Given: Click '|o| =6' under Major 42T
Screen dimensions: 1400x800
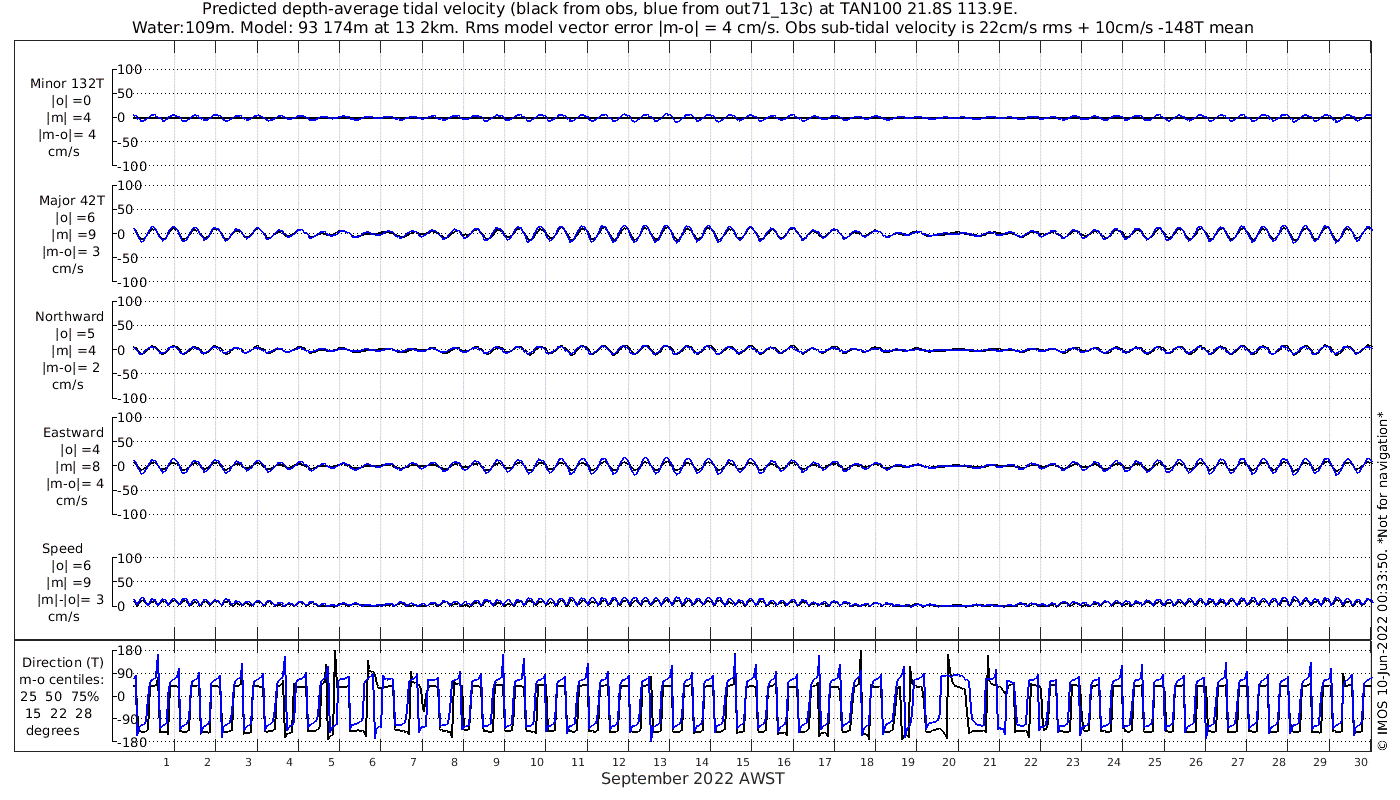Looking at the screenshot, I should (74, 217).
